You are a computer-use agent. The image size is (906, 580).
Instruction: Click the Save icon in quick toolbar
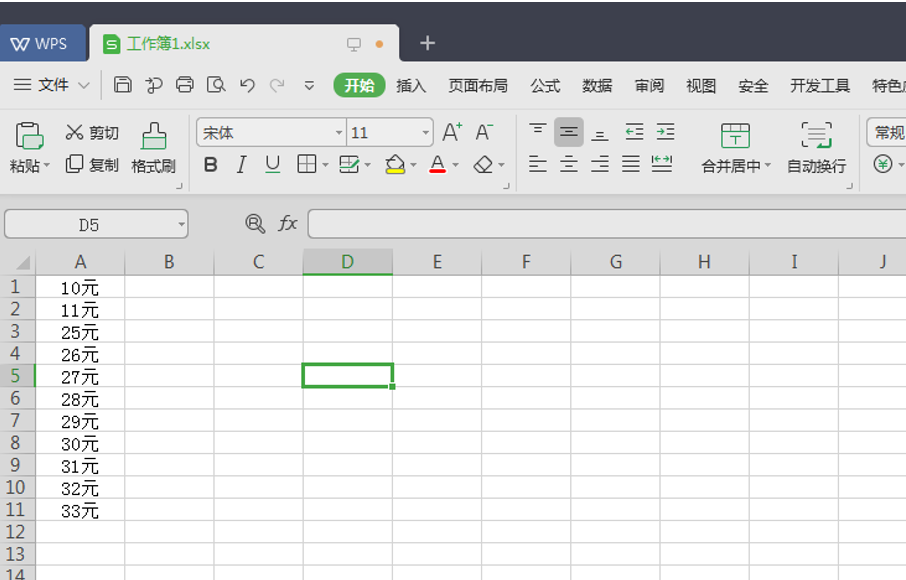coord(122,85)
